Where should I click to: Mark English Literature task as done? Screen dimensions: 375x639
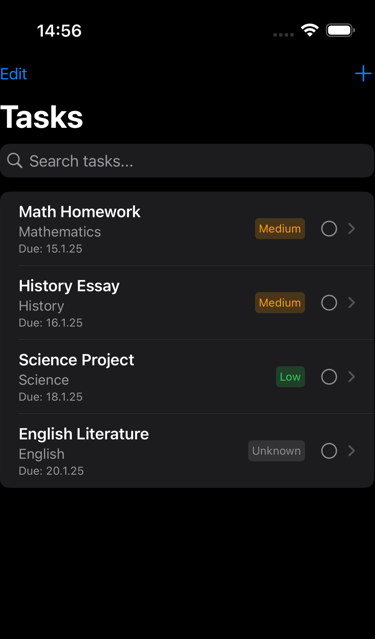[329, 451]
